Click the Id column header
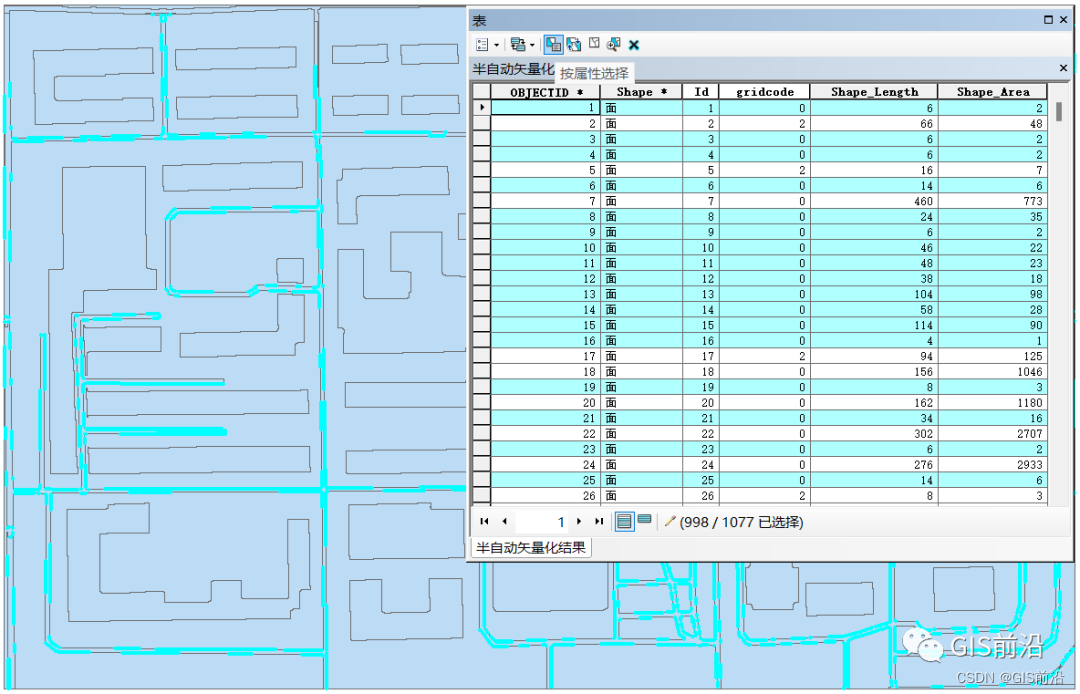Screen dimensions: 1080x694 point(700,92)
